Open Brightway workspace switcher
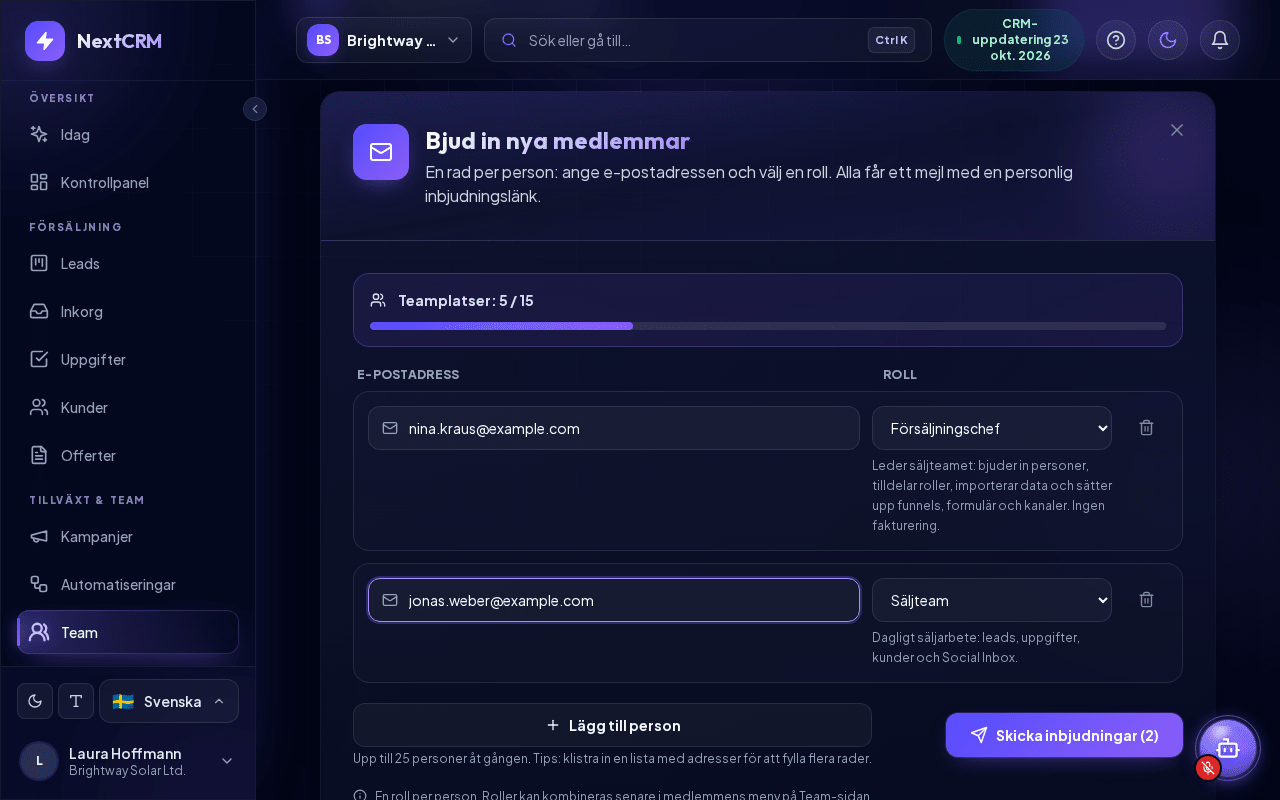This screenshot has width=1280, height=800. click(384, 40)
